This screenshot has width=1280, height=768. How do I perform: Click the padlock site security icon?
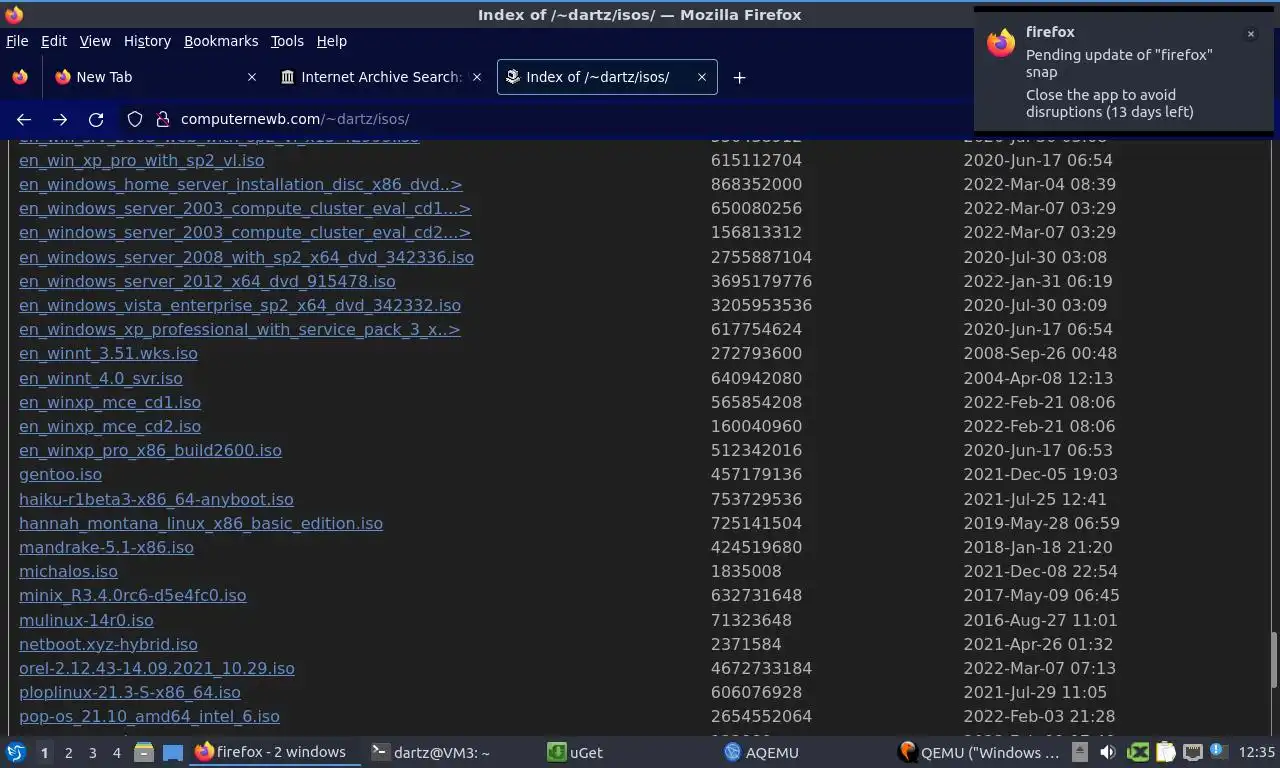click(163, 119)
